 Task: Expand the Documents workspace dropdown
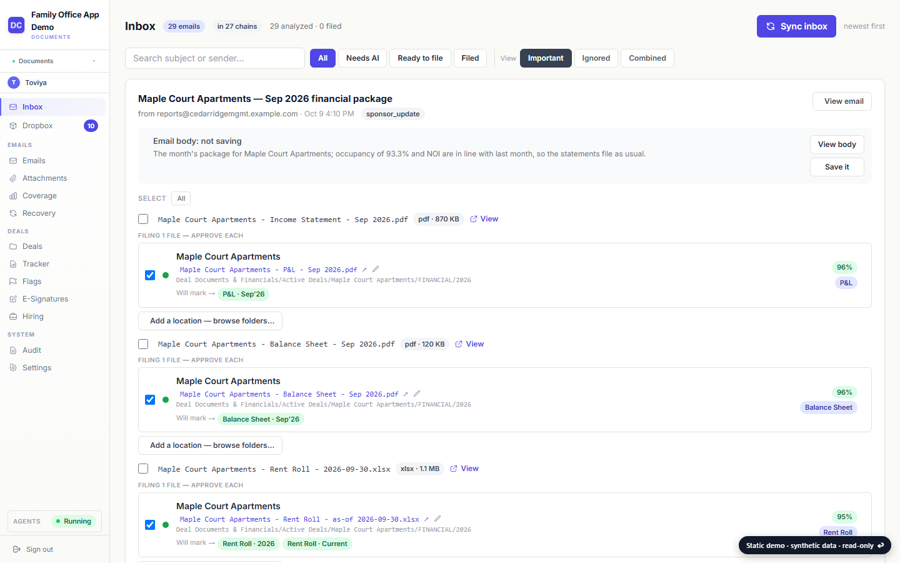tap(54, 61)
